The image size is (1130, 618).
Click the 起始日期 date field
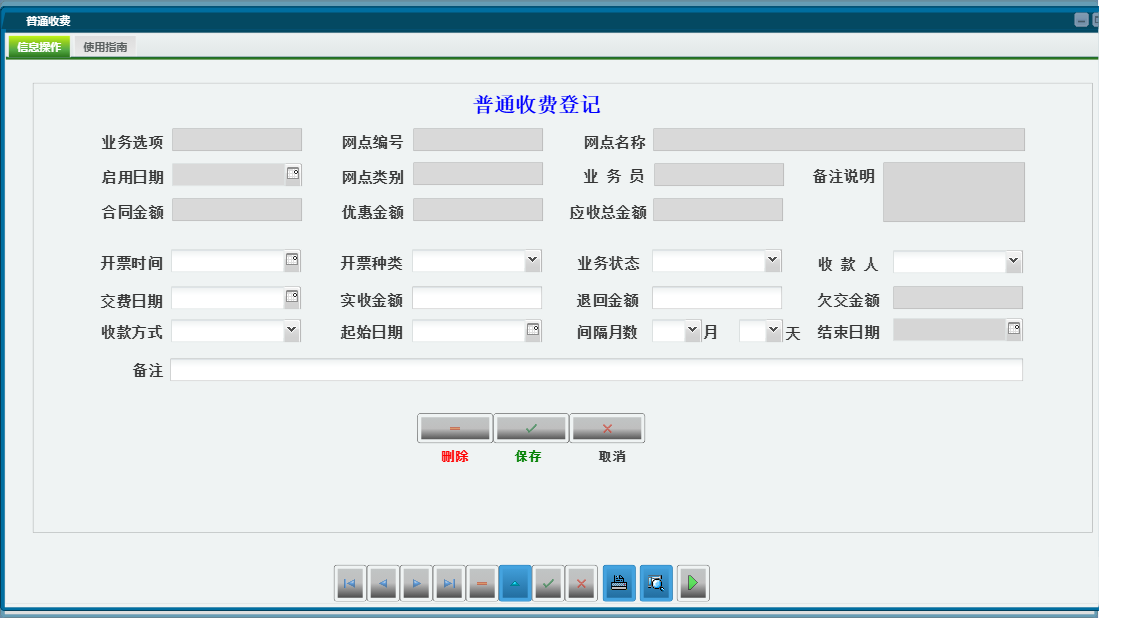click(x=469, y=331)
